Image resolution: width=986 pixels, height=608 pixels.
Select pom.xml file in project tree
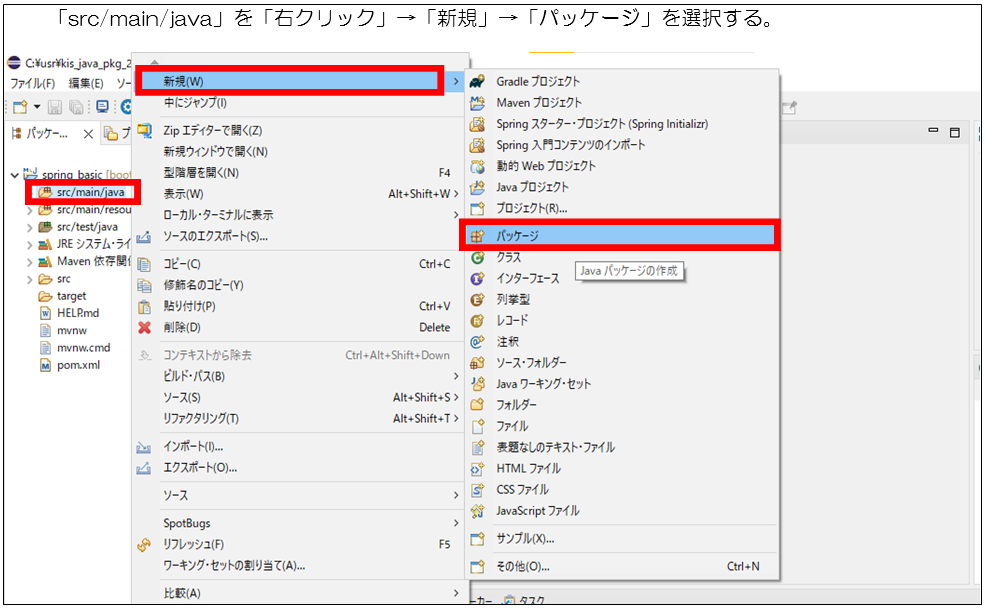coord(78,365)
